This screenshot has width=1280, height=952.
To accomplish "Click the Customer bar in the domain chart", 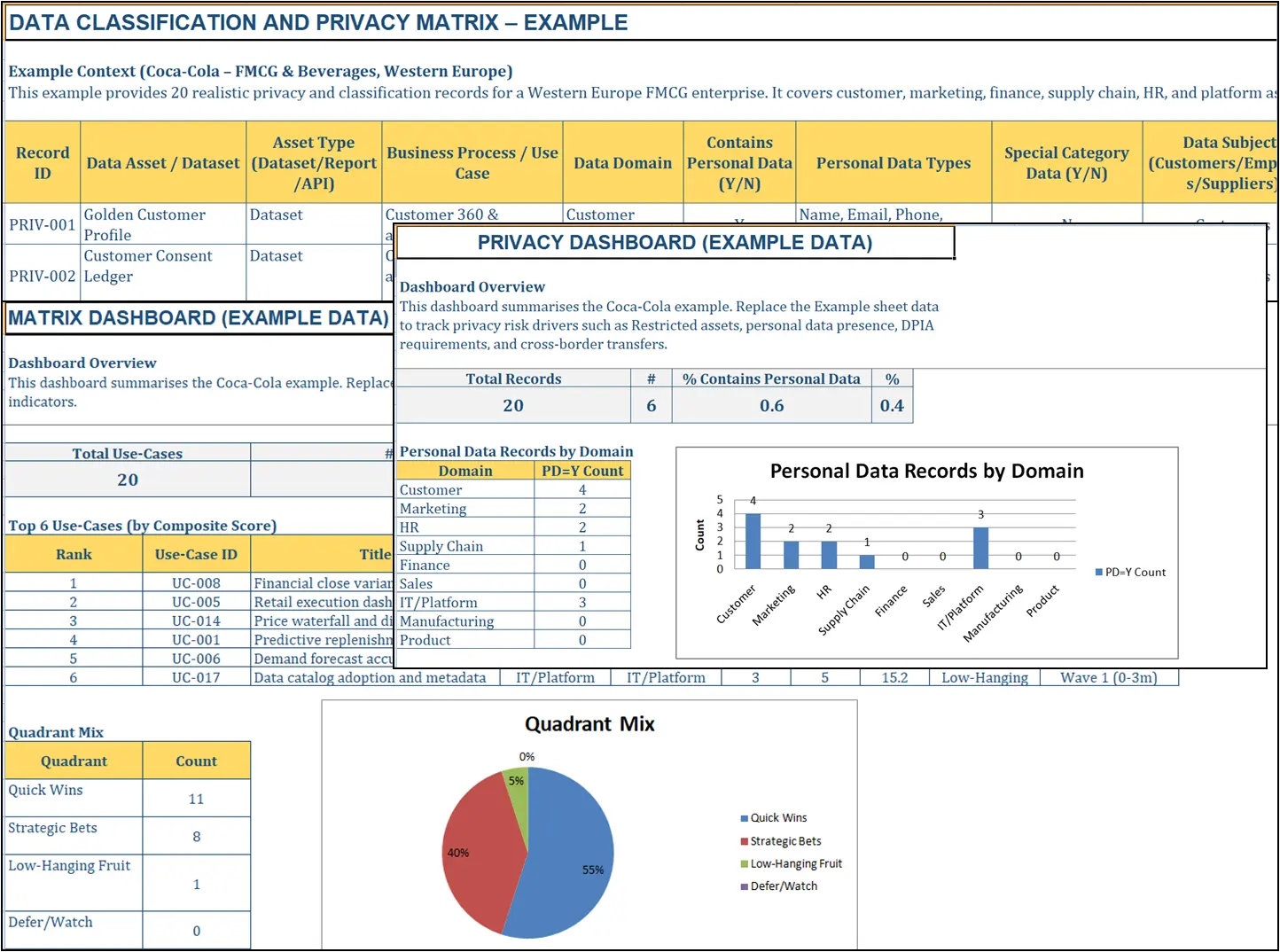I will coord(753,537).
